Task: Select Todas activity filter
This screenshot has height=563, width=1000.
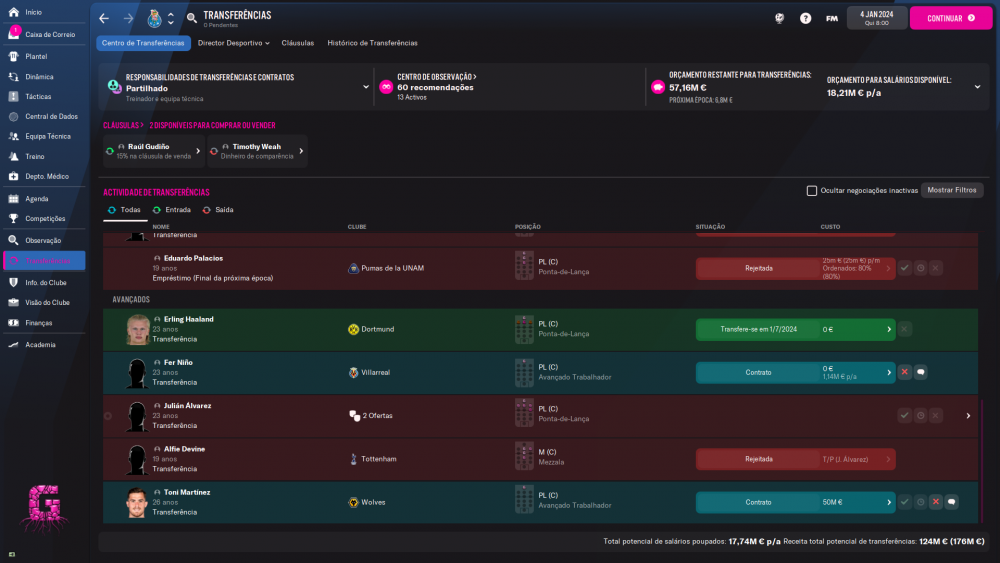Action: click(x=124, y=210)
